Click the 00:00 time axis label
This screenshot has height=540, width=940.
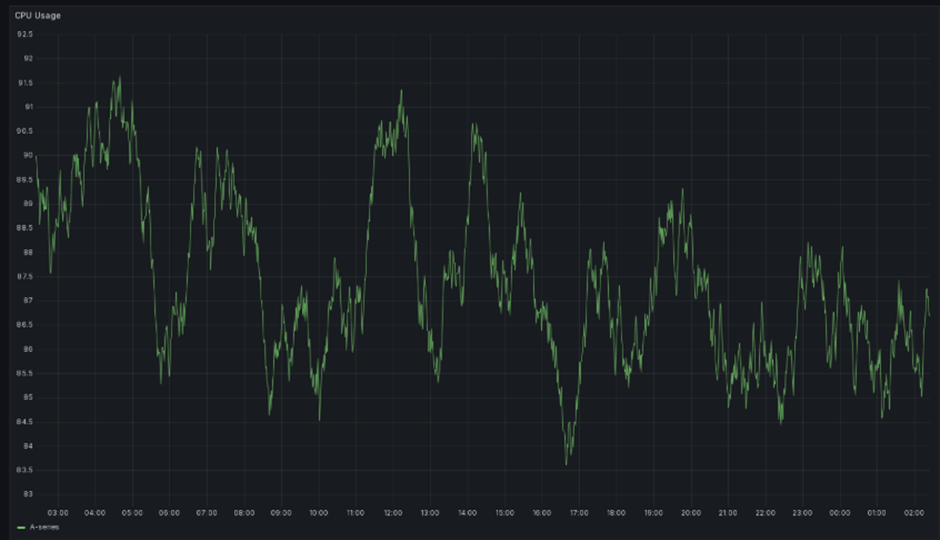pyautogui.click(x=839, y=513)
